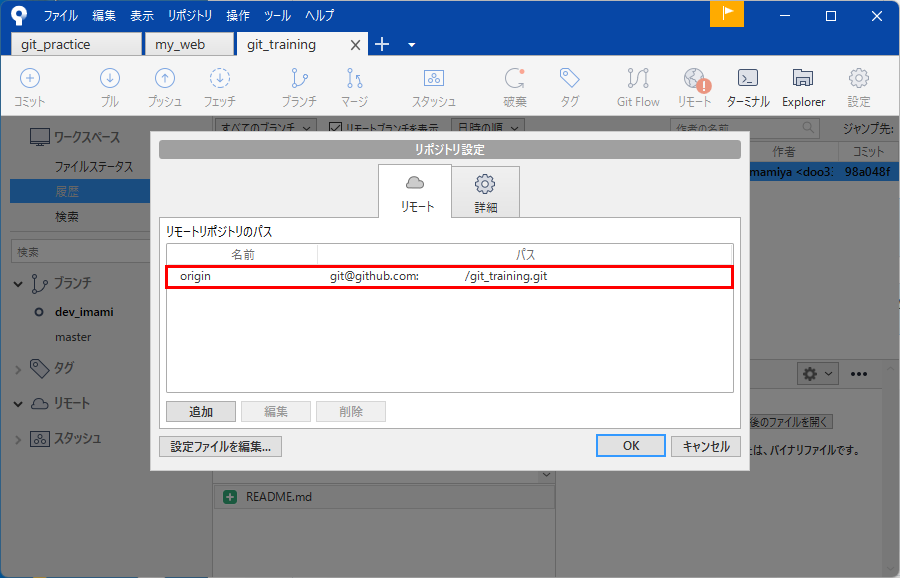The height and width of the screenshot is (578, 900).
Task: Click the 設定ファイルを編集 button
Action: click(220, 446)
